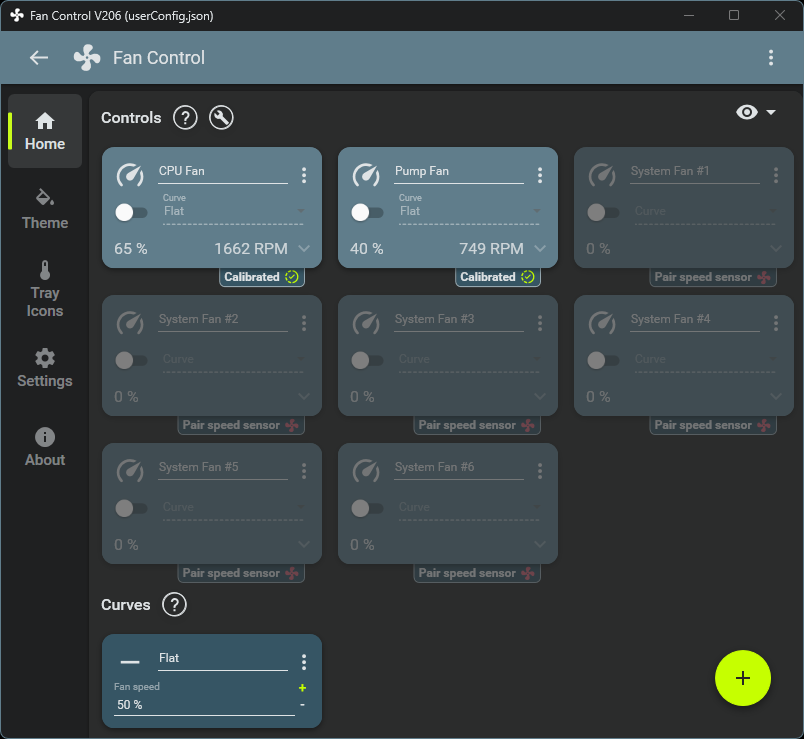
Task: Enable the System Fan #6 switch
Action: (367, 508)
